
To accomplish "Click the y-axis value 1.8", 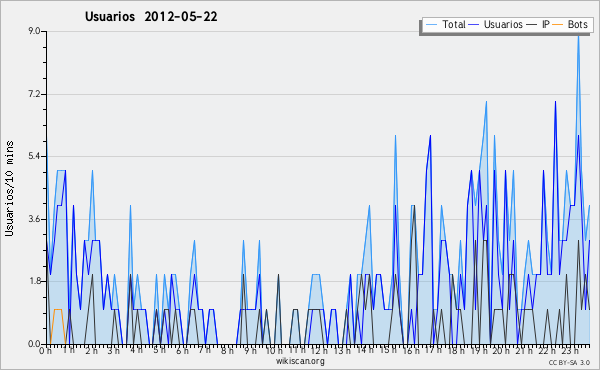I will point(34,281).
